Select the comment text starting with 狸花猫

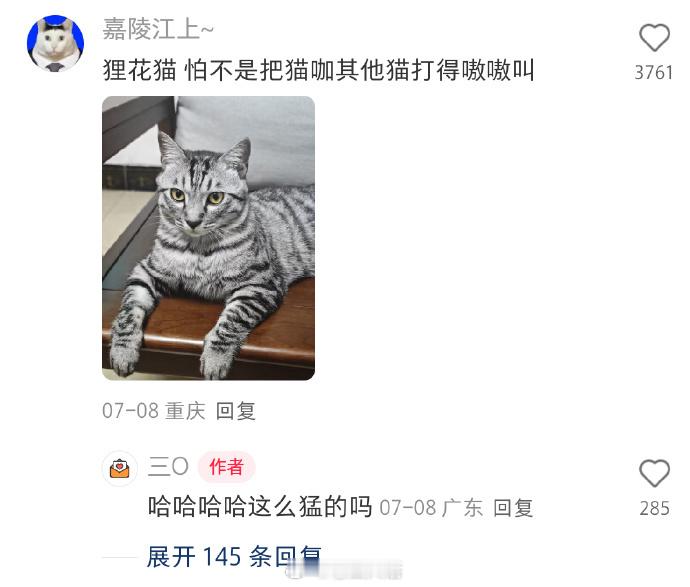(x=319, y=70)
